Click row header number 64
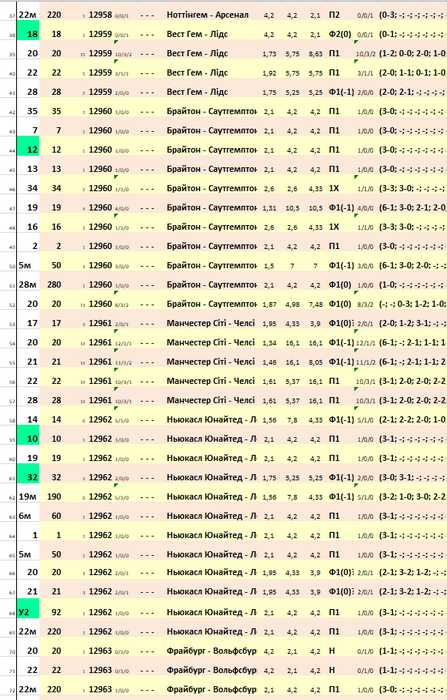This screenshot has height=700, width=447. [12, 536]
